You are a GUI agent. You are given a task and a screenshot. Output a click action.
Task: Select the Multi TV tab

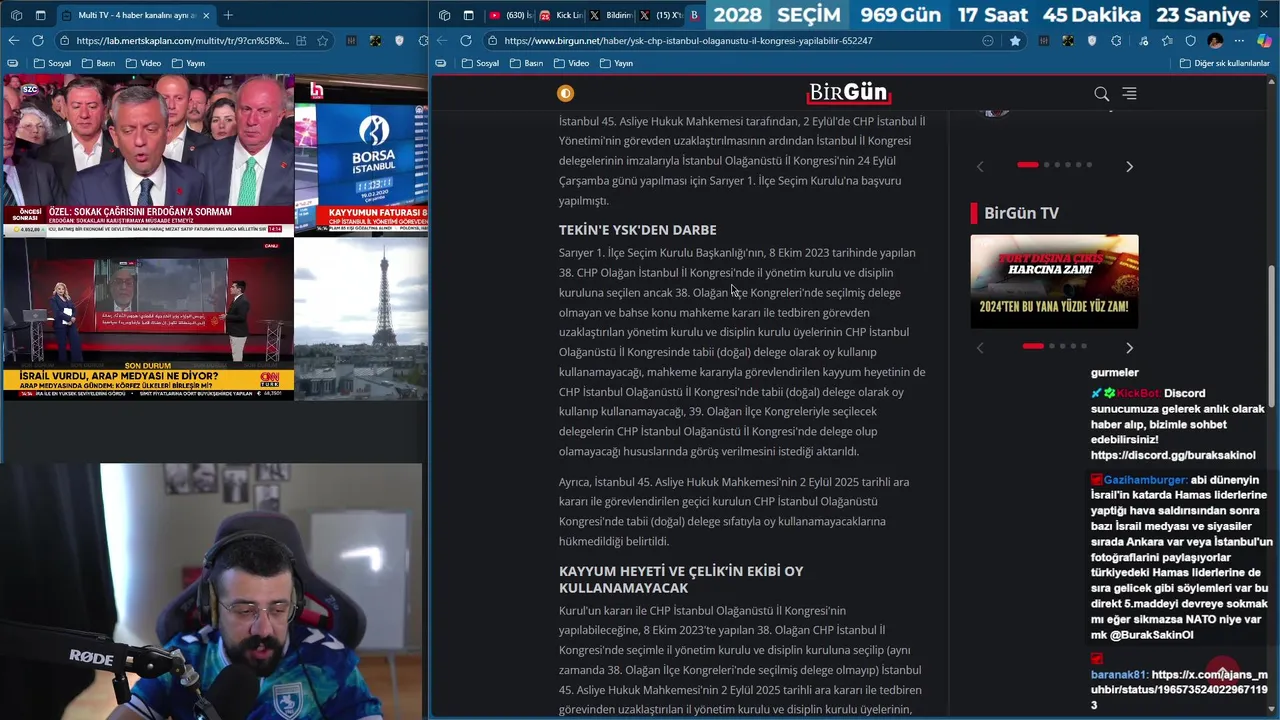[x=135, y=15]
